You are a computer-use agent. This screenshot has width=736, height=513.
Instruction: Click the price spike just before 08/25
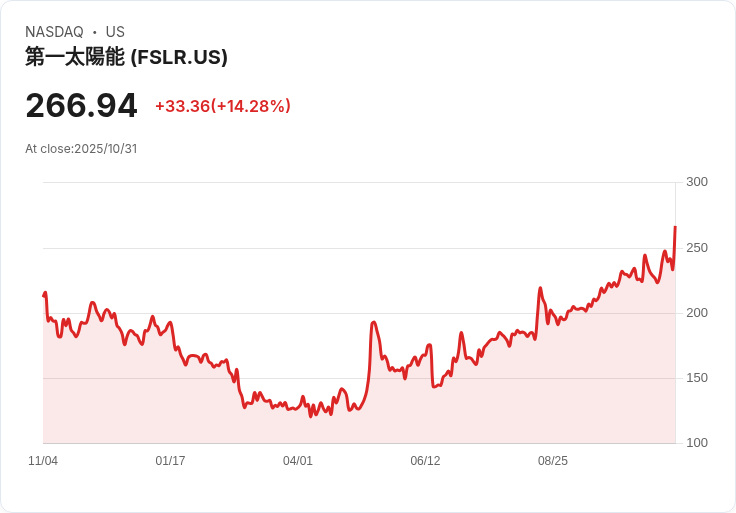click(x=540, y=288)
